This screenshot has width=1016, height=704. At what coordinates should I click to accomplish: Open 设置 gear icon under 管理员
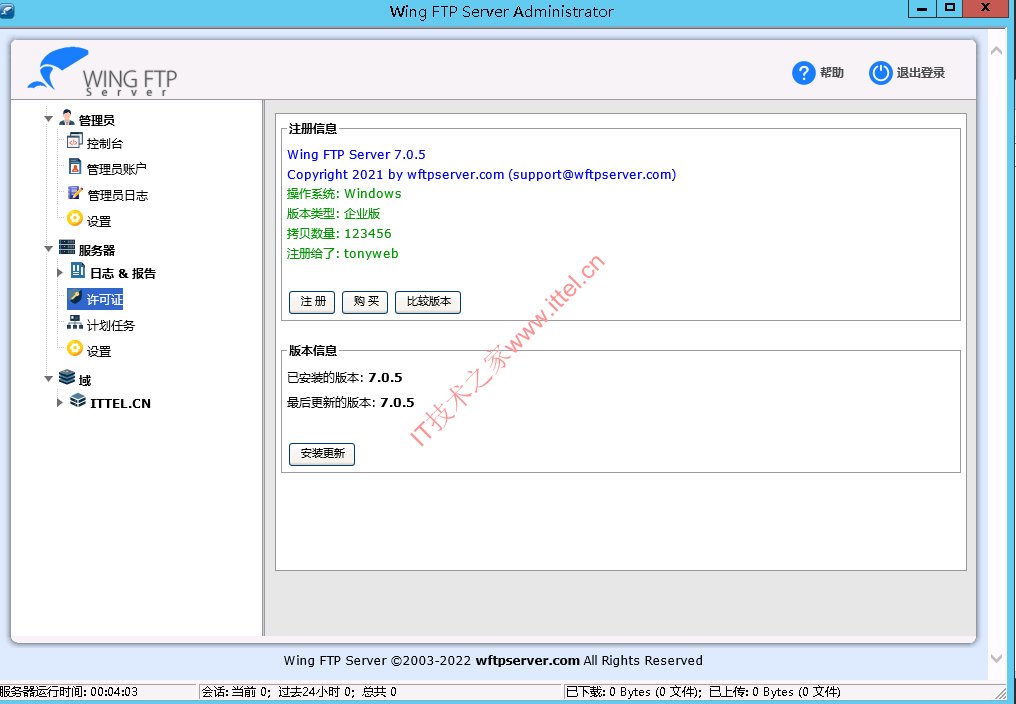tap(75, 219)
